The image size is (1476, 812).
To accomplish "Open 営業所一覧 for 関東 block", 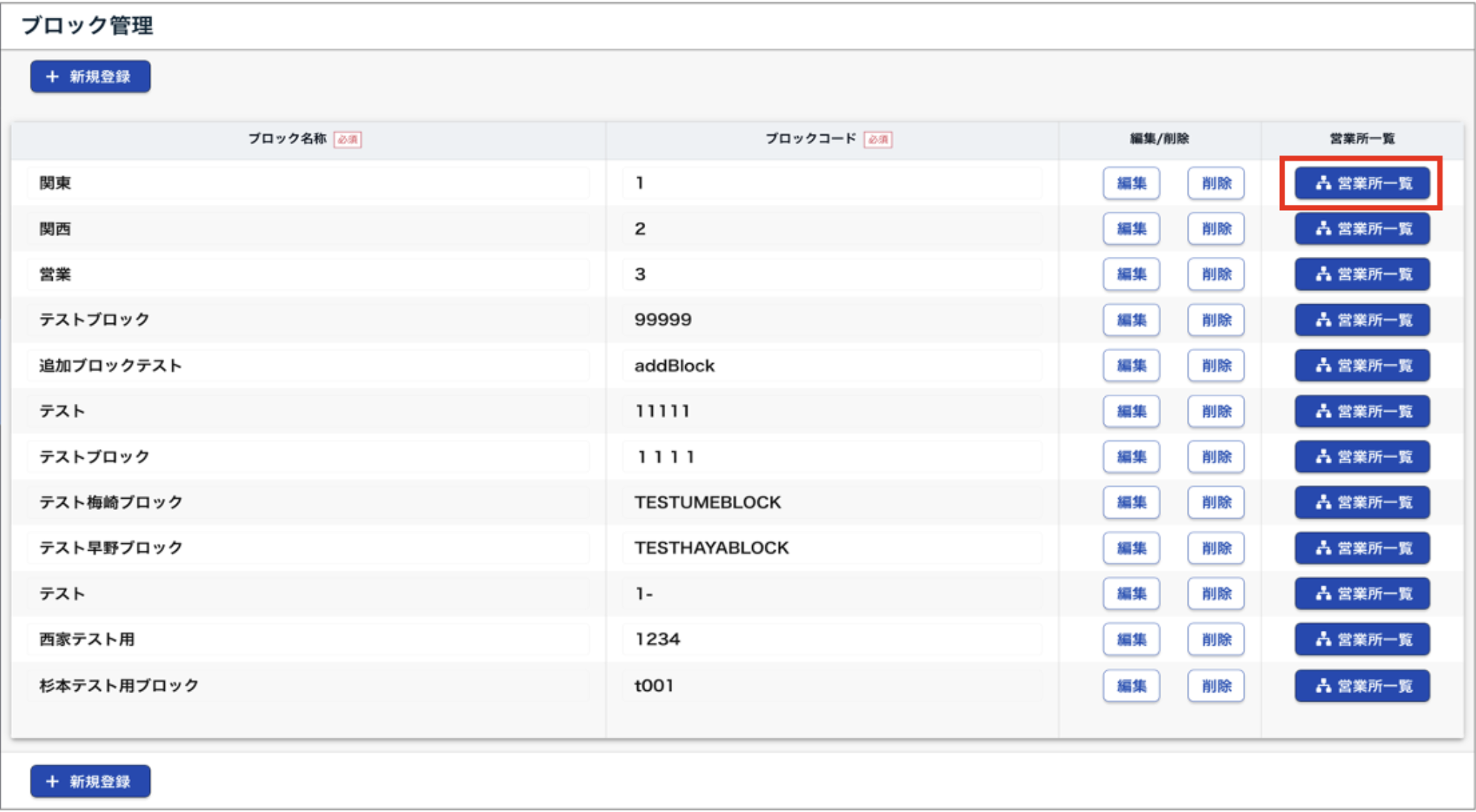I will click(1362, 183).
